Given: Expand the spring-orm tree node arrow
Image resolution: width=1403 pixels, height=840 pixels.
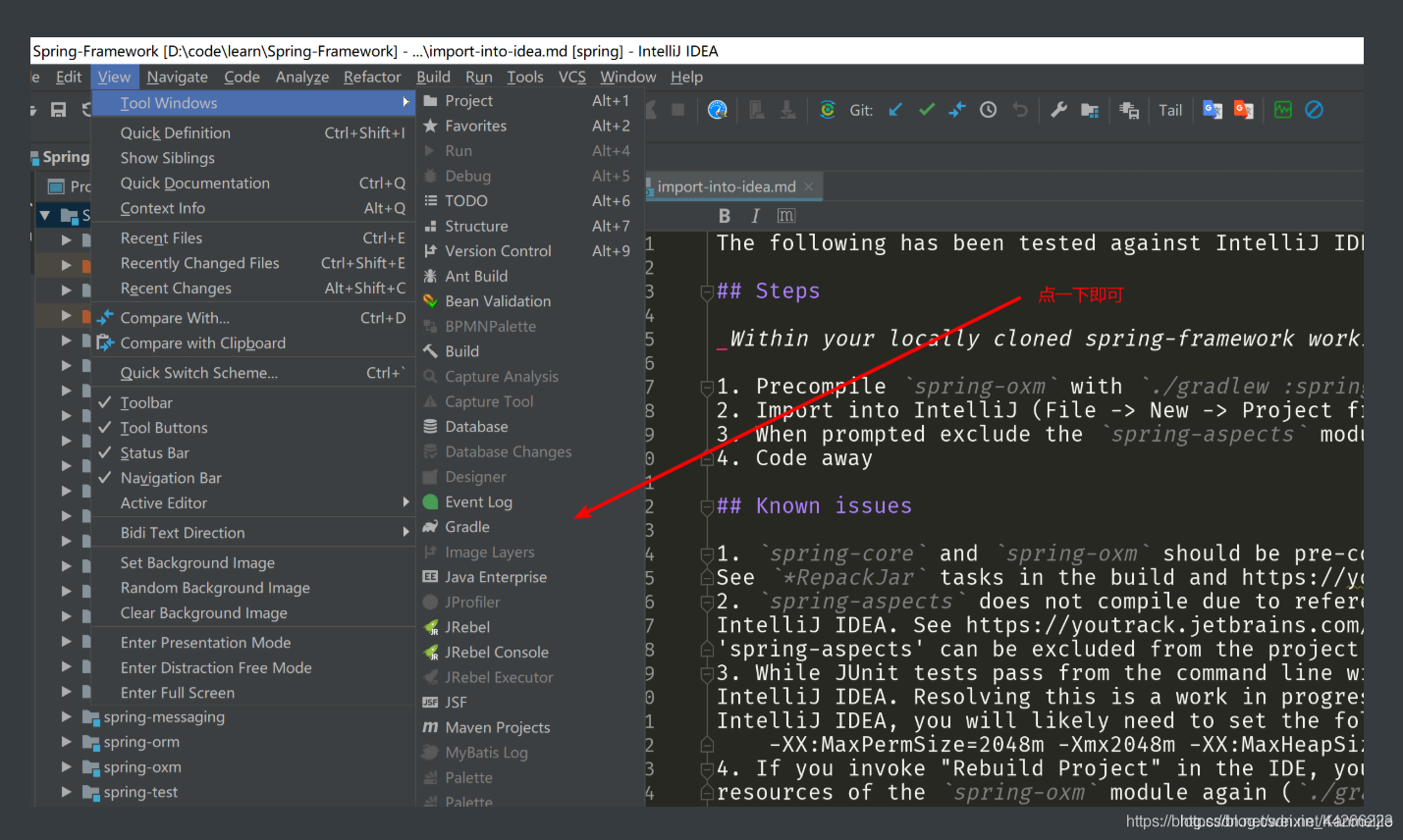Looking at the screenshot, I should (x=66, y=742).
